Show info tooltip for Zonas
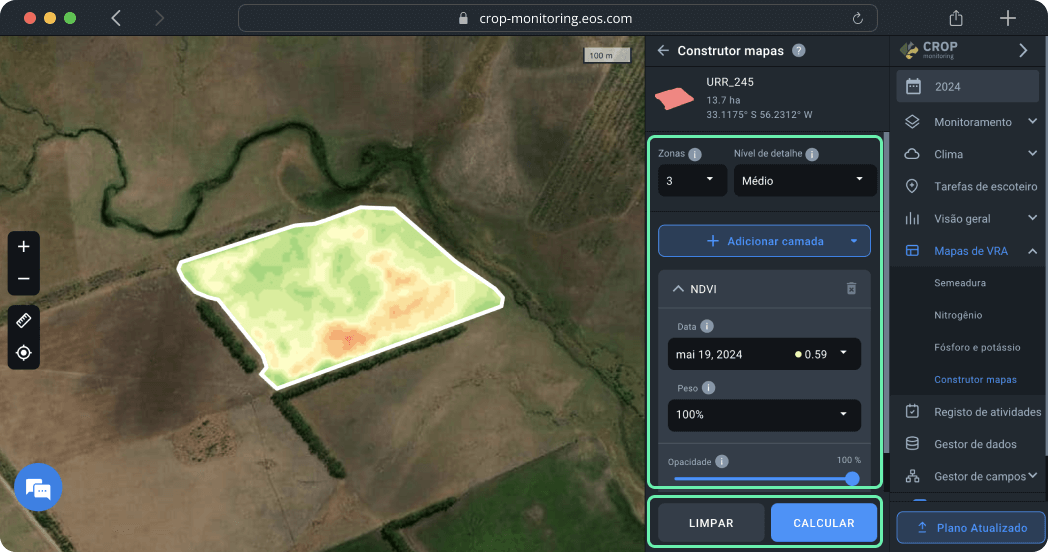This screenshot has width=1048, height=552. (695, 155)
